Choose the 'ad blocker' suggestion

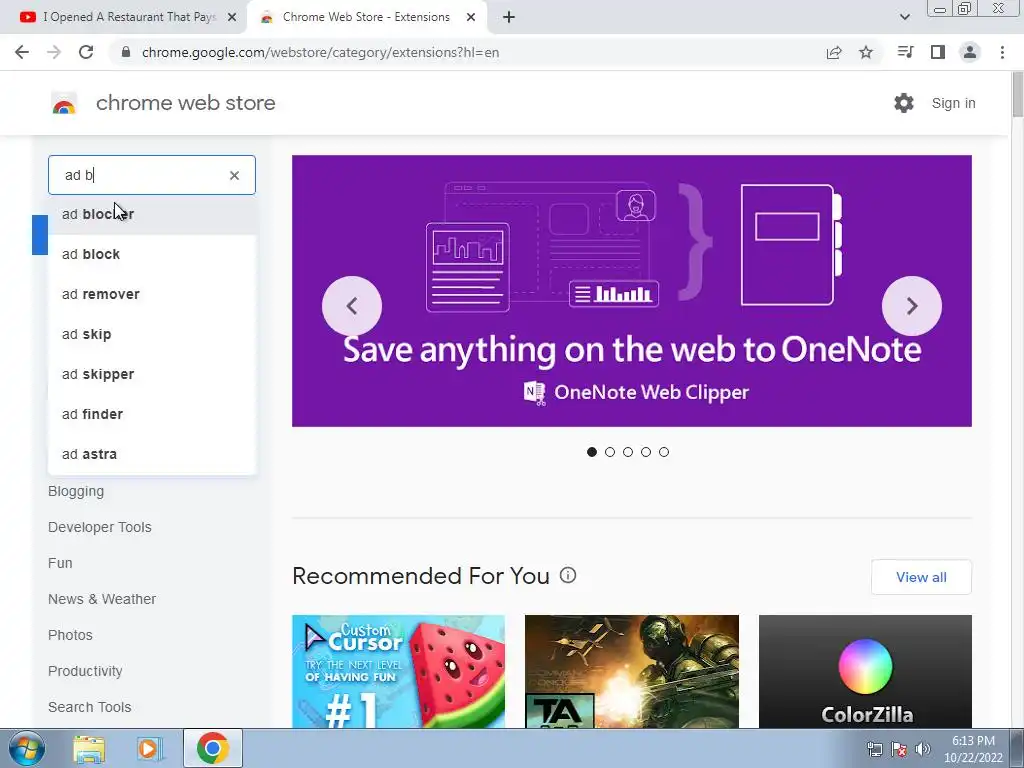point(152,214)
